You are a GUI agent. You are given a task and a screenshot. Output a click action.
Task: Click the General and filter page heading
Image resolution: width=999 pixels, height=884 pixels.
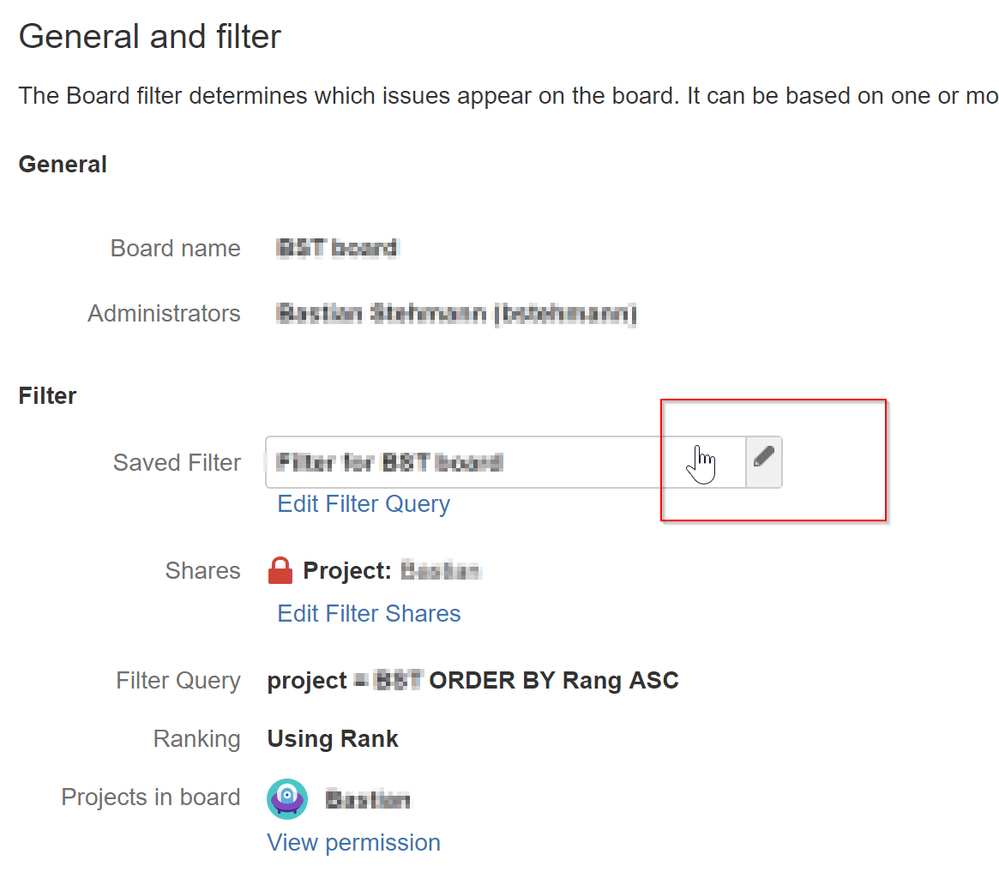pos(150,36)
